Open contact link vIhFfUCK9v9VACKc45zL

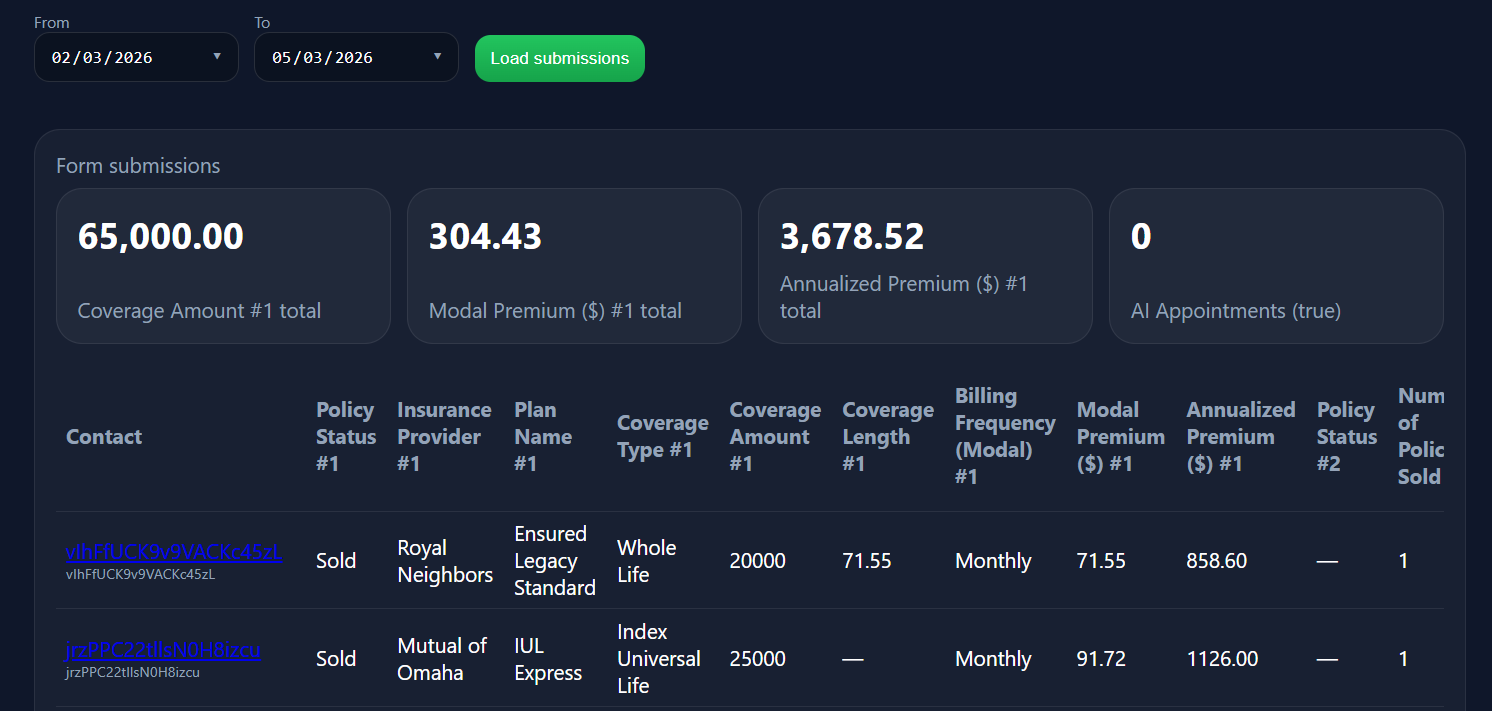[x=173, y=552]
